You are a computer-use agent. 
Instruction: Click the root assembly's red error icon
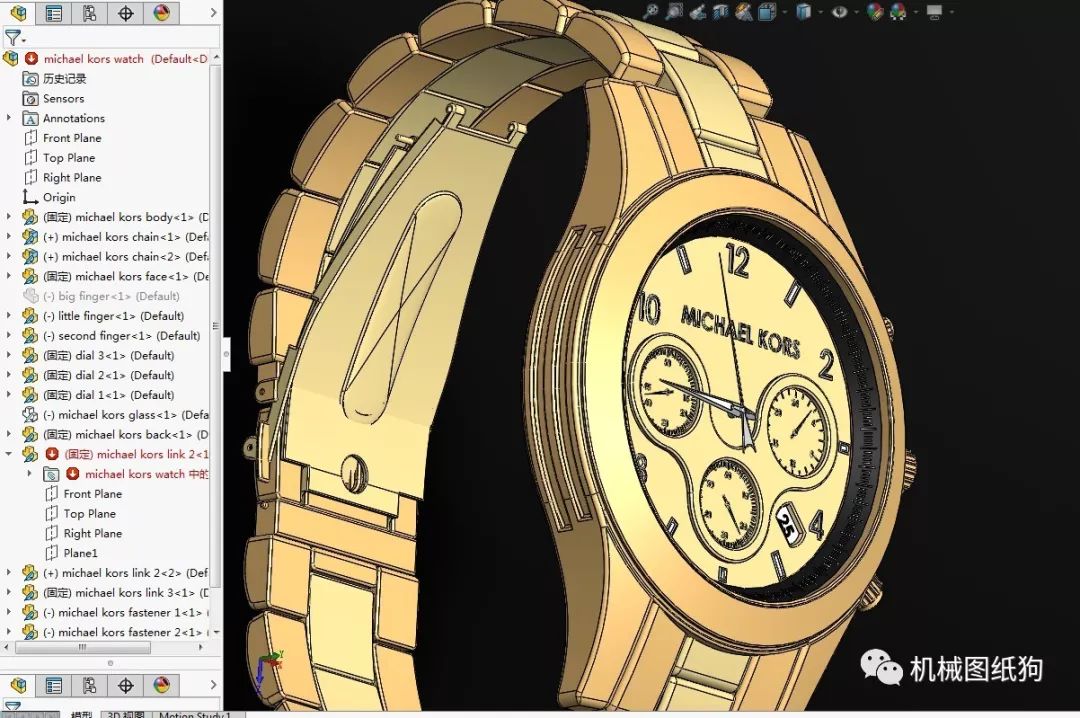pos(31,59)
